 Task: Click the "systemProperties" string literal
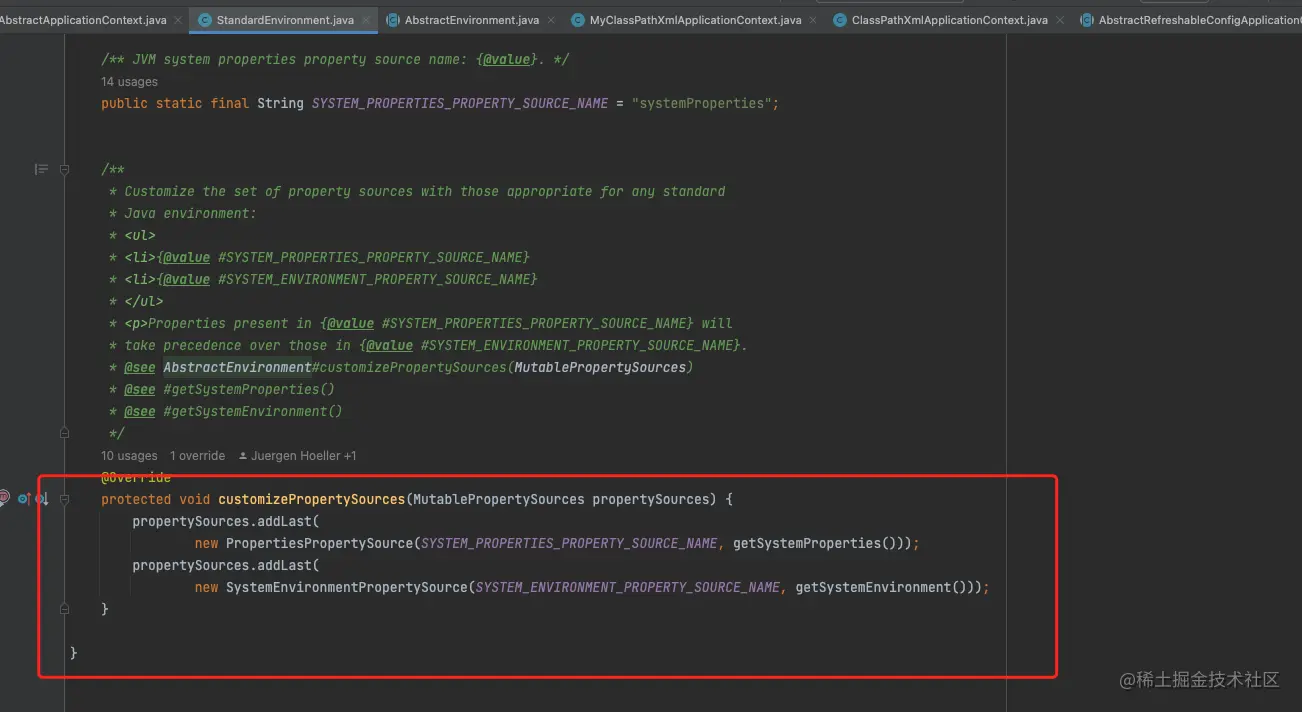coord(704,103)
